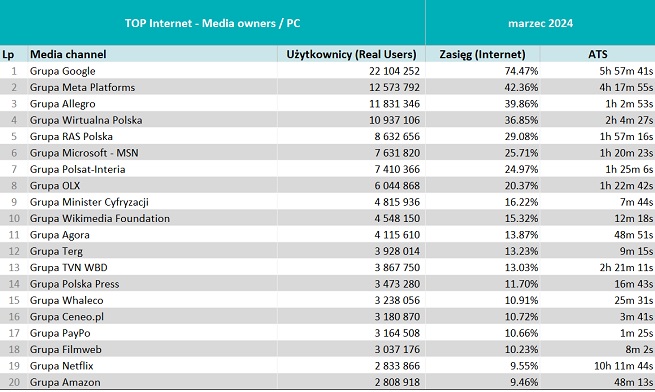Select Grupa Minister Cyfryzacji row
This screenshot has width=655, height=392.
coord(328,202)
